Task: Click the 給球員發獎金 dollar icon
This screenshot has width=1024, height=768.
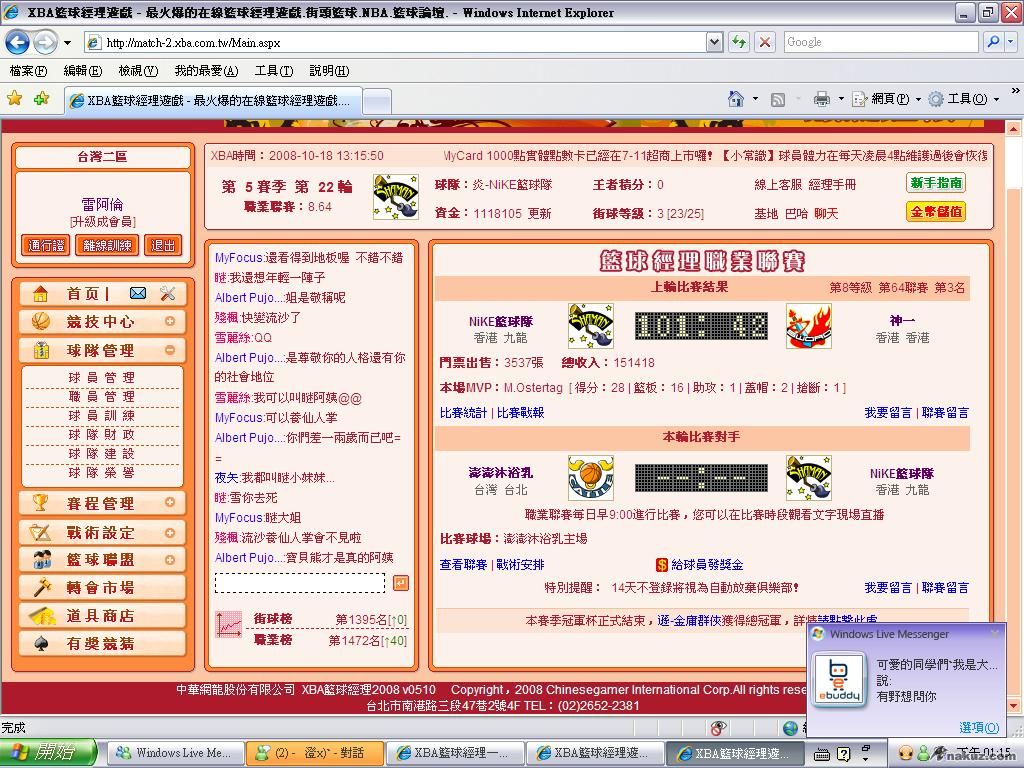Action: (x=662, y=565)
